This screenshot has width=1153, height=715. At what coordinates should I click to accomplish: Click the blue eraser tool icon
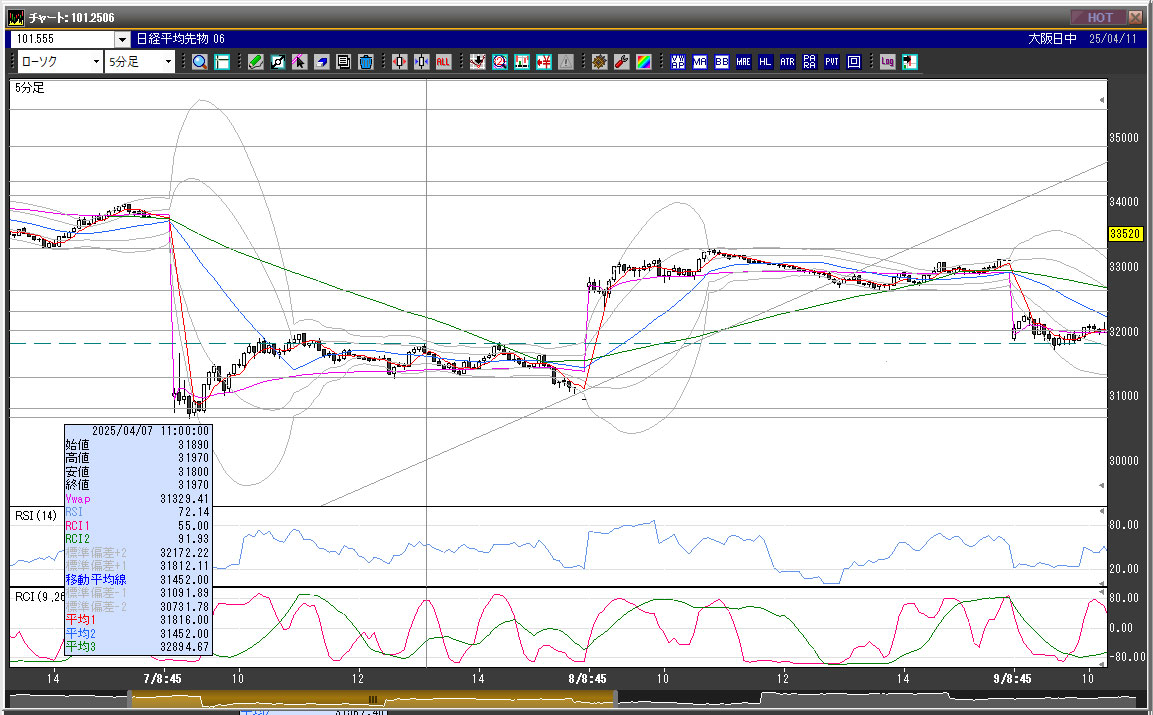321,63
